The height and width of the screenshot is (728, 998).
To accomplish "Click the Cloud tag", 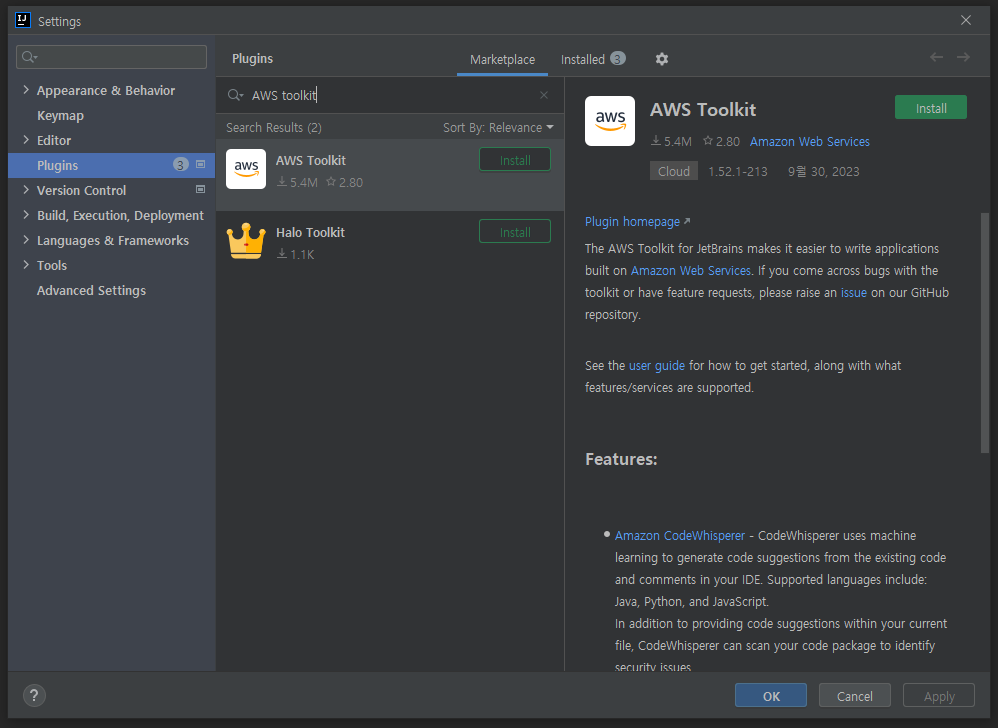I will click(x=673, y=171).
